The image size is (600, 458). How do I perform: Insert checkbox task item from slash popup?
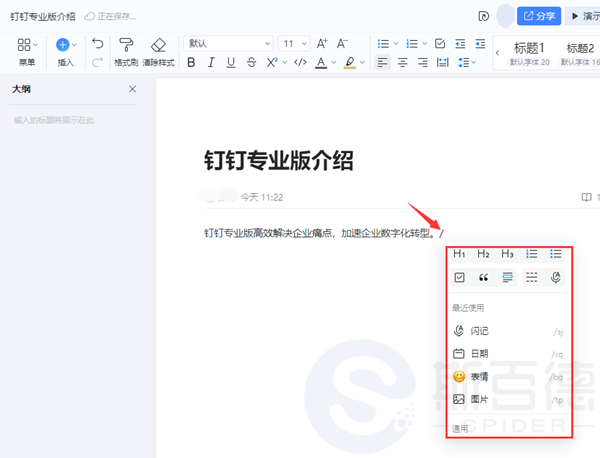tap(459, 277)
